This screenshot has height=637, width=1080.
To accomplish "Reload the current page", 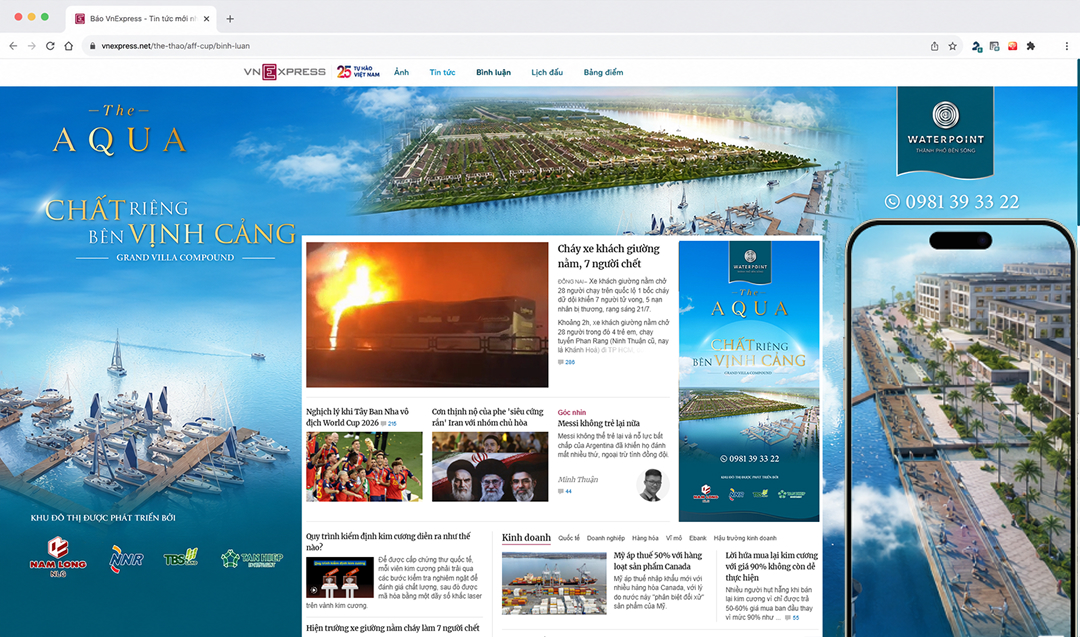I will click(x=50, y=46).
